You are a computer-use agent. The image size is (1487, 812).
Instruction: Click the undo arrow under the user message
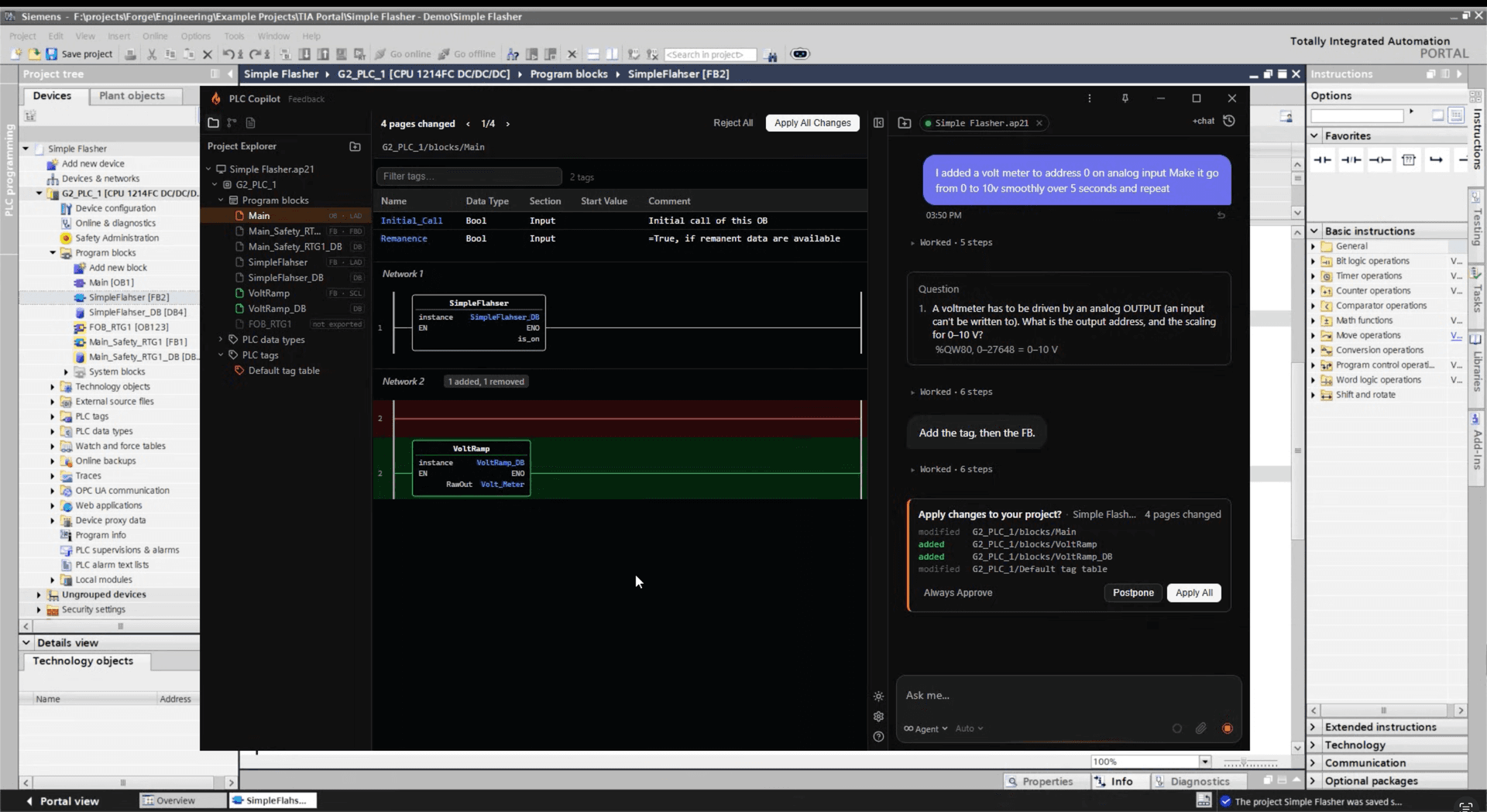(1221, 215)
